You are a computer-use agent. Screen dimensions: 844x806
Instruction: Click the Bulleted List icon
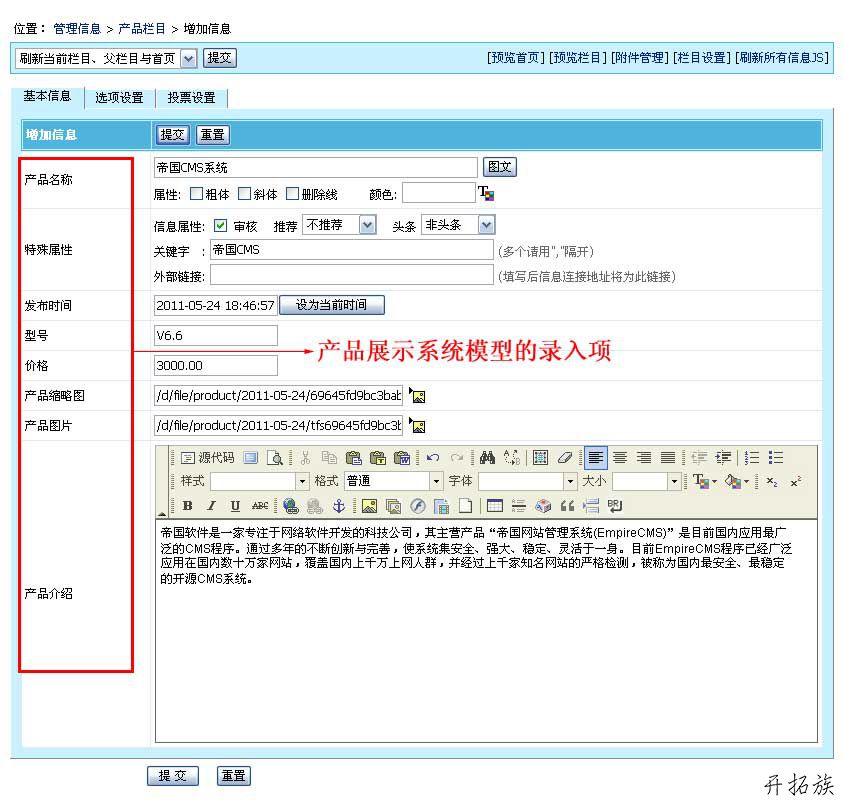(776, 458)
